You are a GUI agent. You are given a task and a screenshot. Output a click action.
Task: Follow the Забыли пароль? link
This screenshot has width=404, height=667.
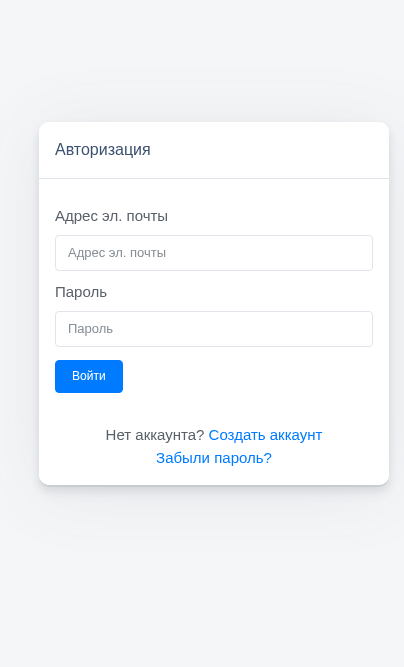click(214, 458)
